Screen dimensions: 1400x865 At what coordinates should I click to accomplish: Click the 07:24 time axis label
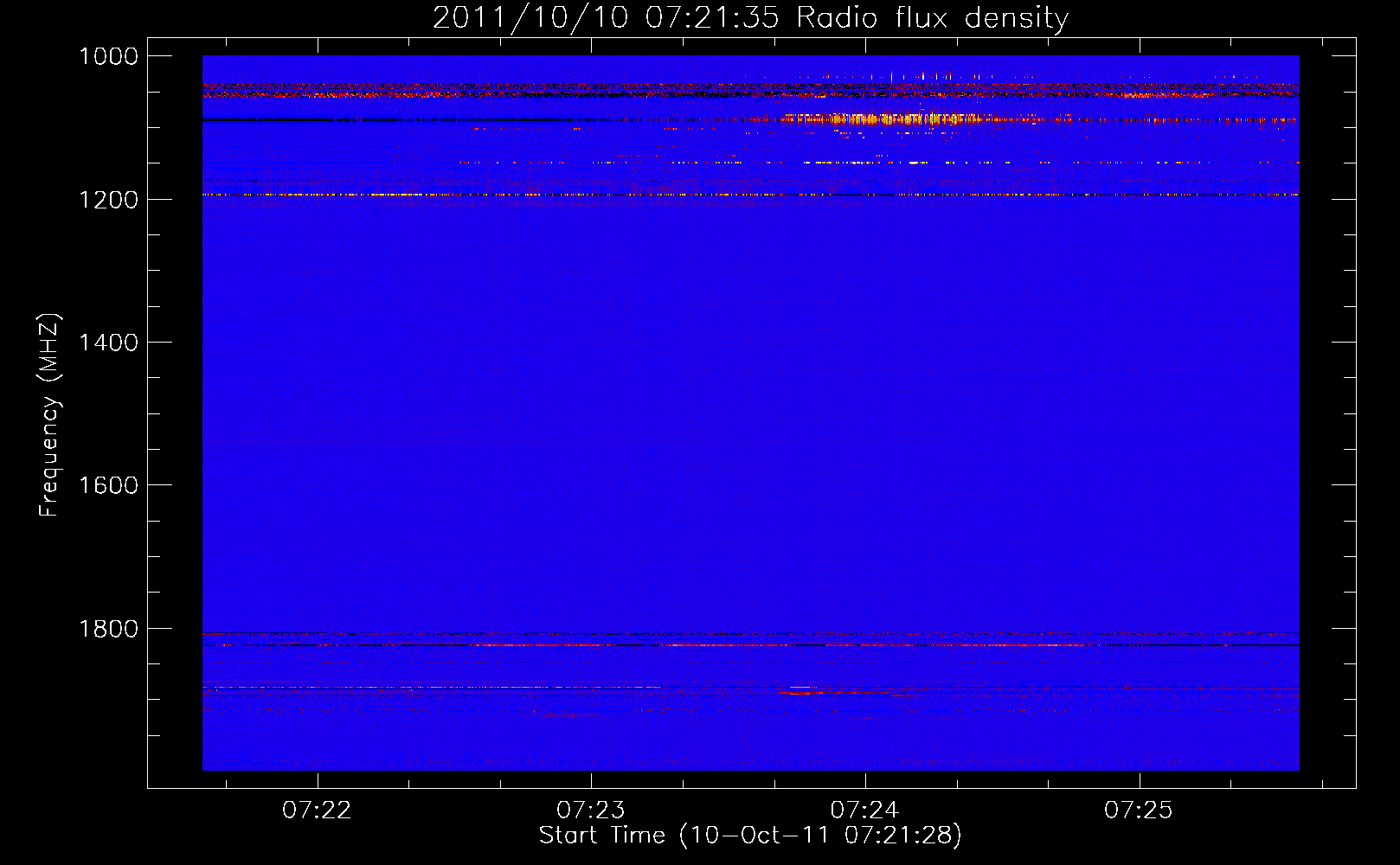coord(865,811)
